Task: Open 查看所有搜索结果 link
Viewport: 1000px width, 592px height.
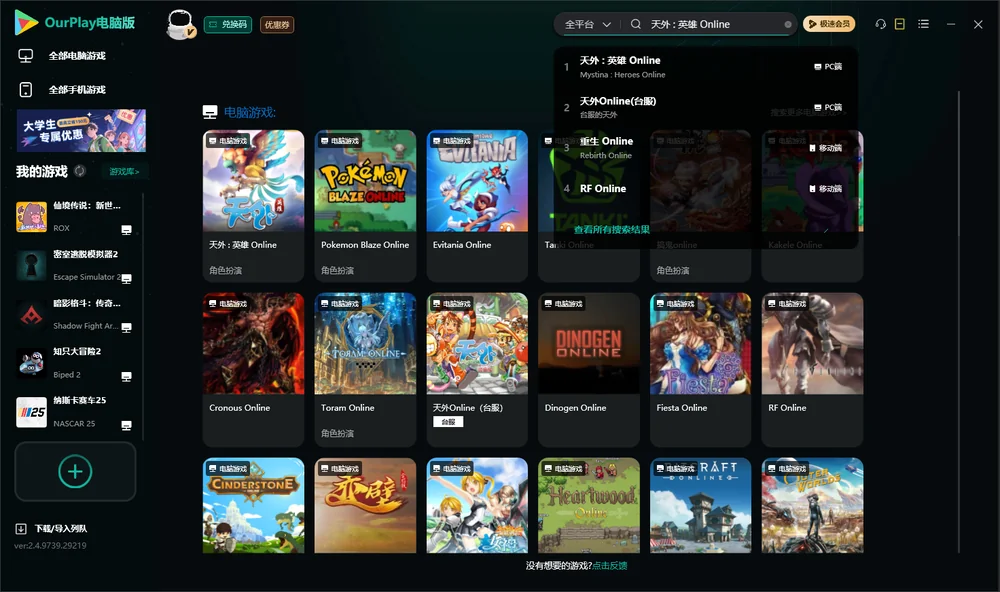Action: click(612, 230)
